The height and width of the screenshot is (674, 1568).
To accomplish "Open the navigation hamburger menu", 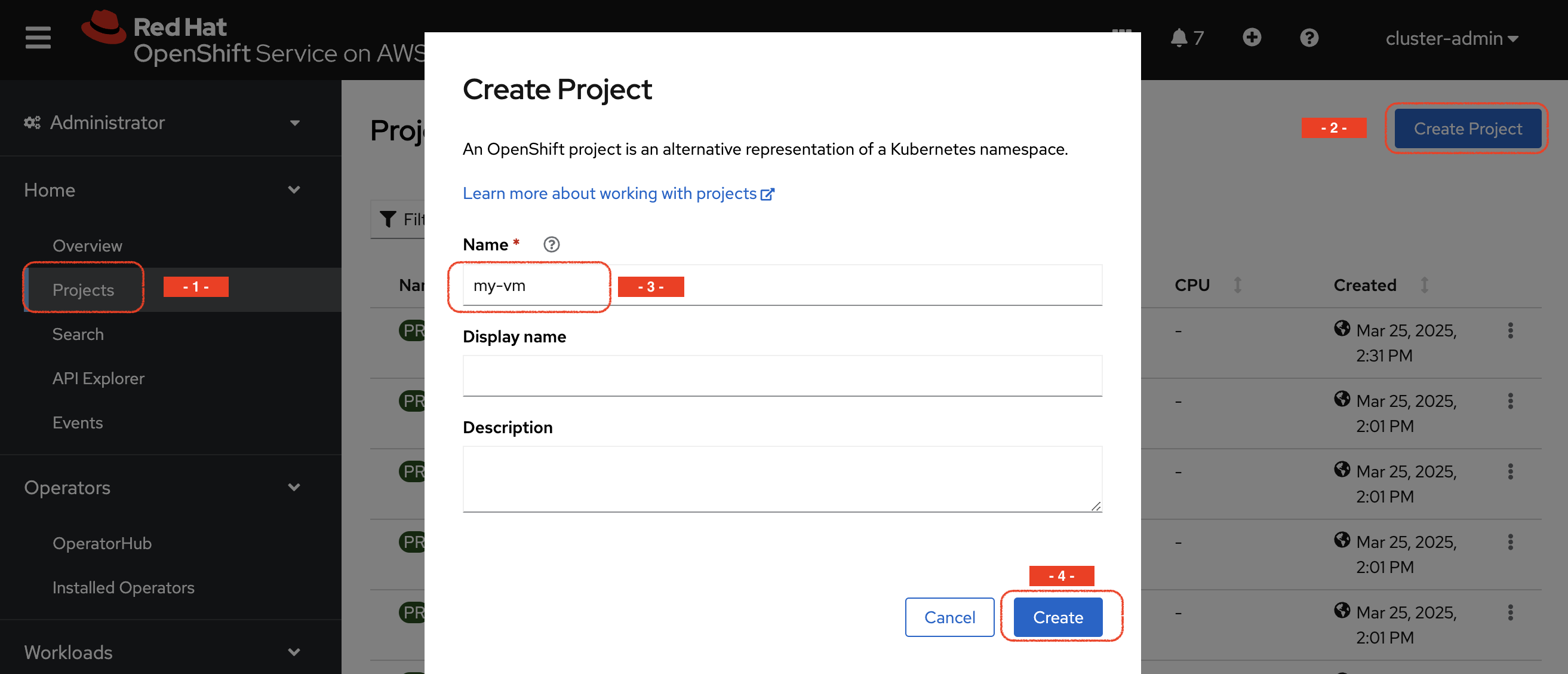I will tap(37, 38).
